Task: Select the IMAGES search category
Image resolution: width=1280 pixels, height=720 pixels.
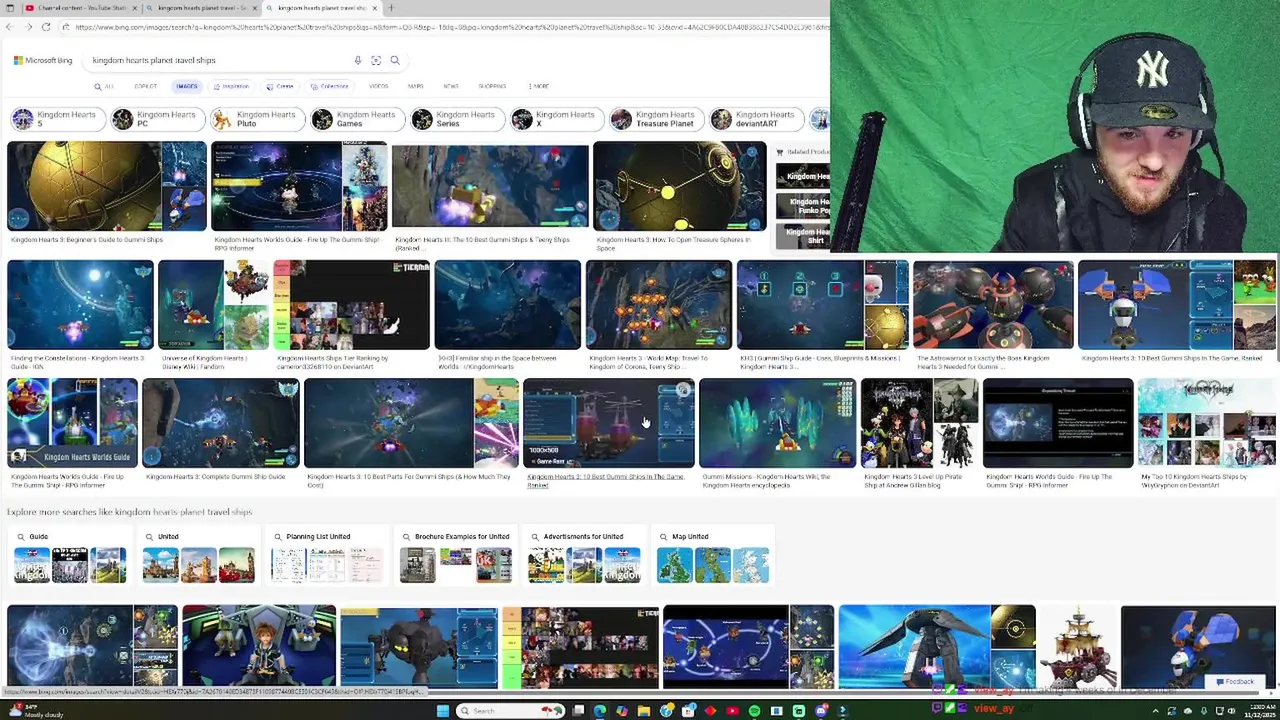Action: tap(187, 86)
